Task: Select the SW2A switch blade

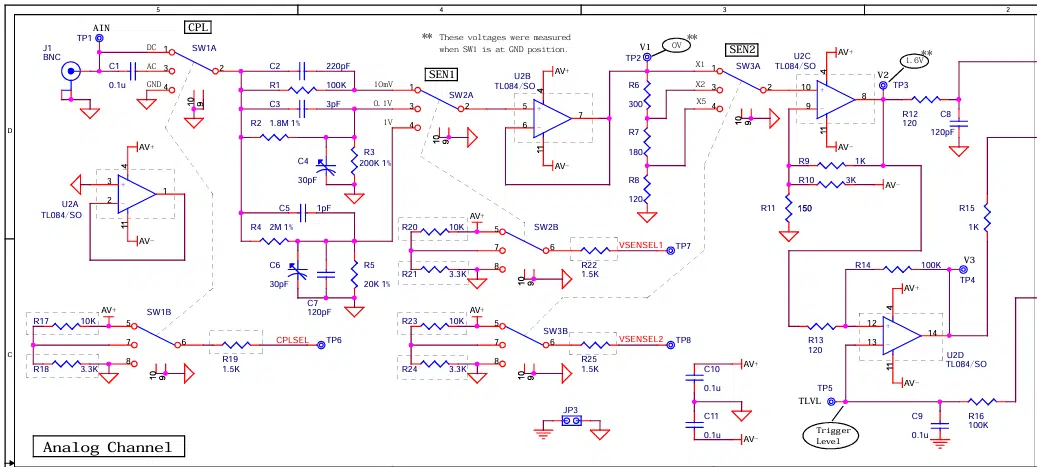Action: (x=439, y=97)
